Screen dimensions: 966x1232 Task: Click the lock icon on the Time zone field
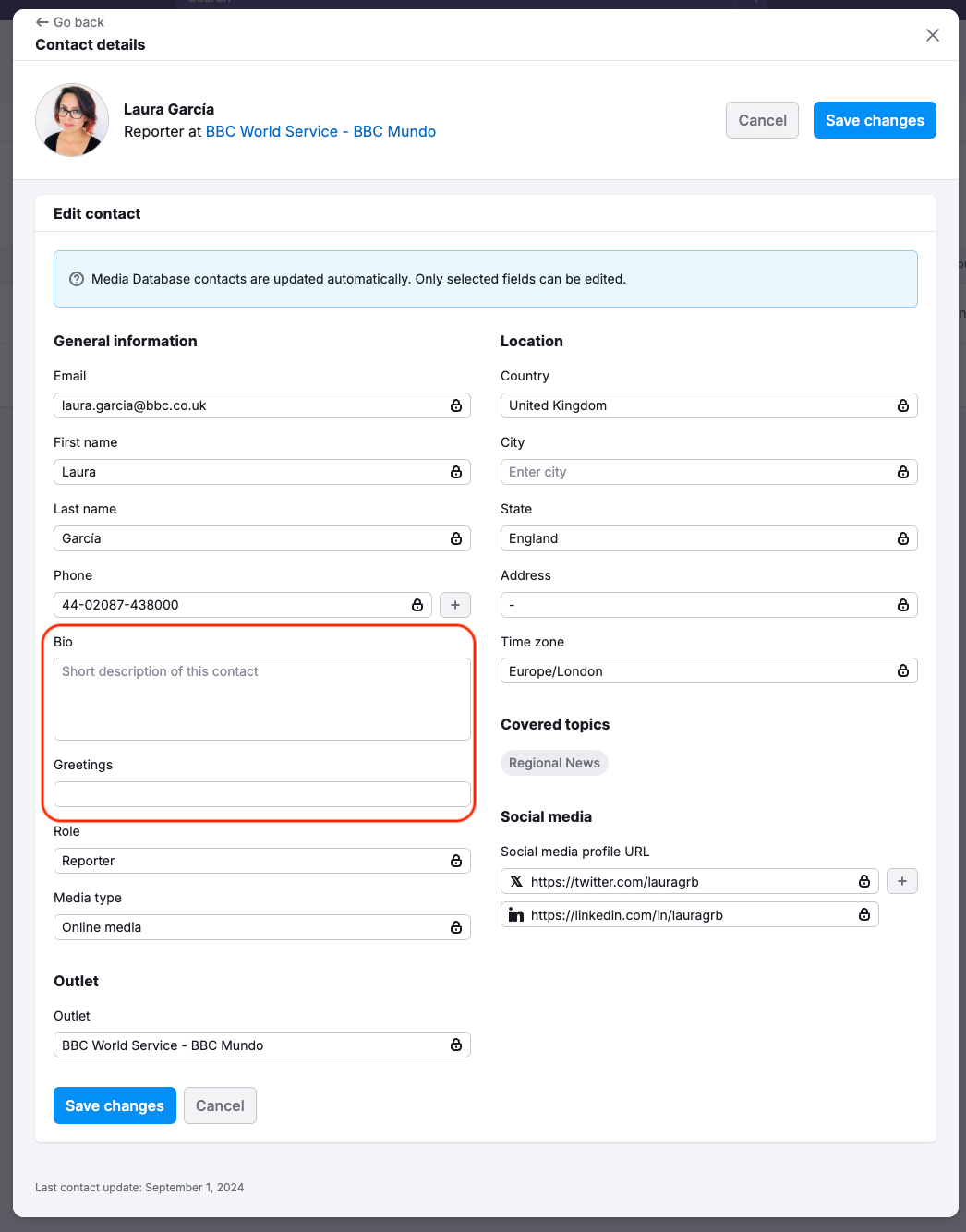point(903,670)
